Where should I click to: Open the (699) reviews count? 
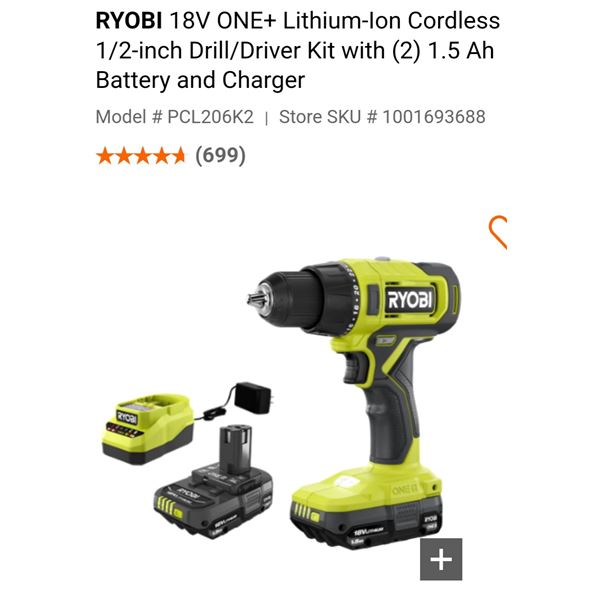tap(220, 156)
